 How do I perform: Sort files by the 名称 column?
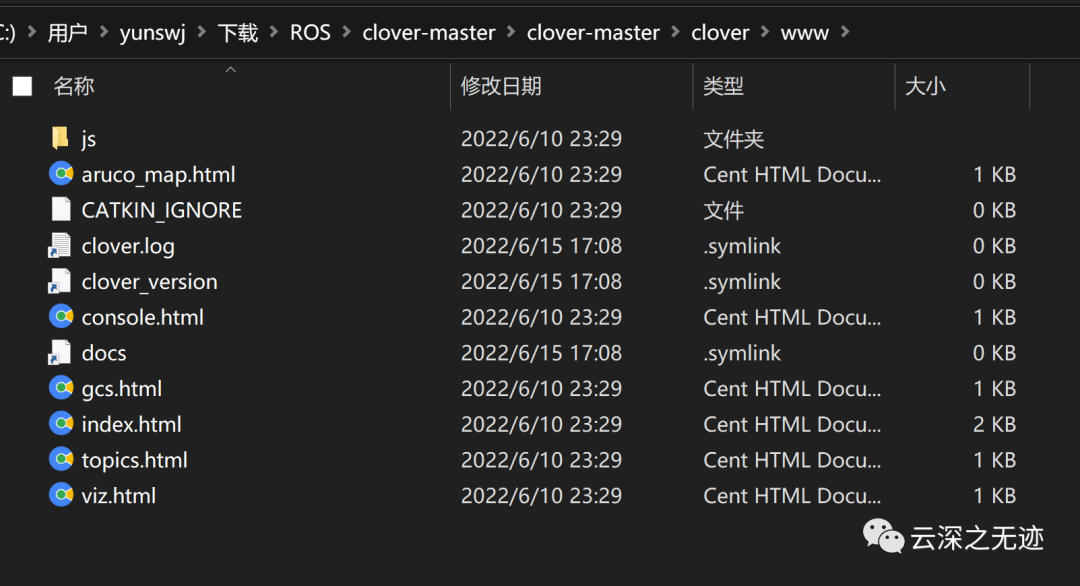tap(74, 86)
